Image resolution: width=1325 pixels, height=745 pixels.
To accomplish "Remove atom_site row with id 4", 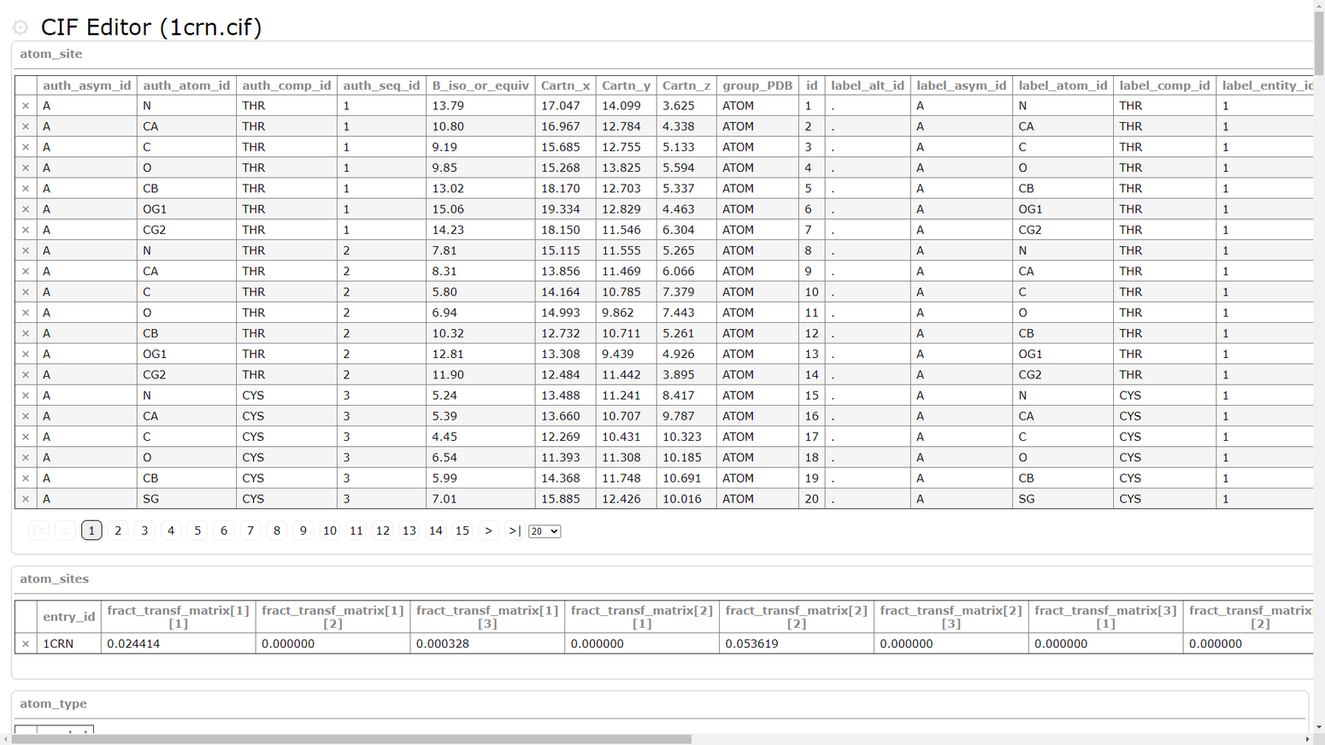I will 26,168.
